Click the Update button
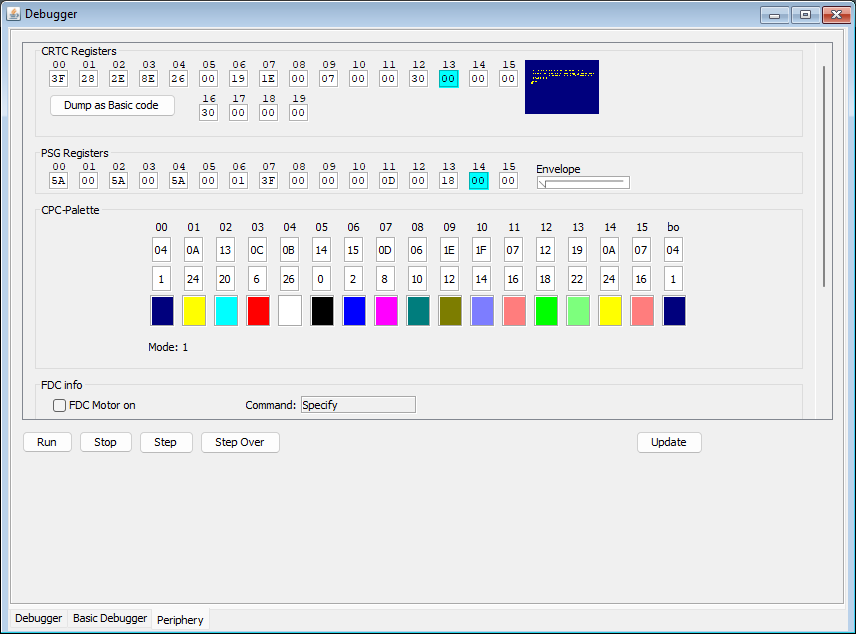 pos(669,442)
